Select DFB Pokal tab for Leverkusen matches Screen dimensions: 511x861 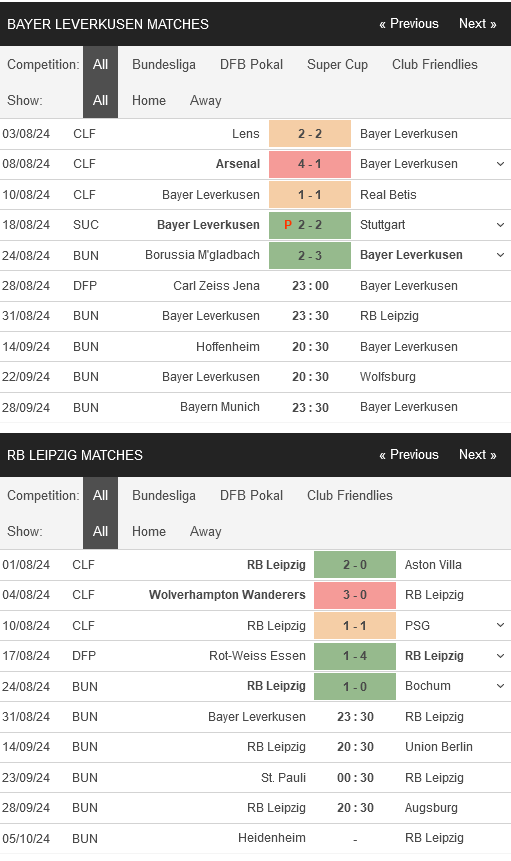coord(251,65)
